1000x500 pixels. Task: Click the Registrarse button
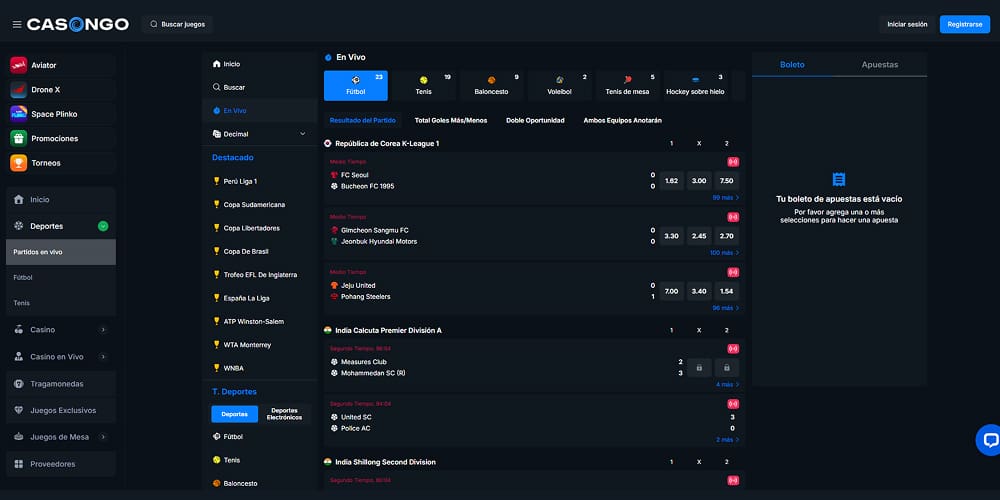[965, 24]
